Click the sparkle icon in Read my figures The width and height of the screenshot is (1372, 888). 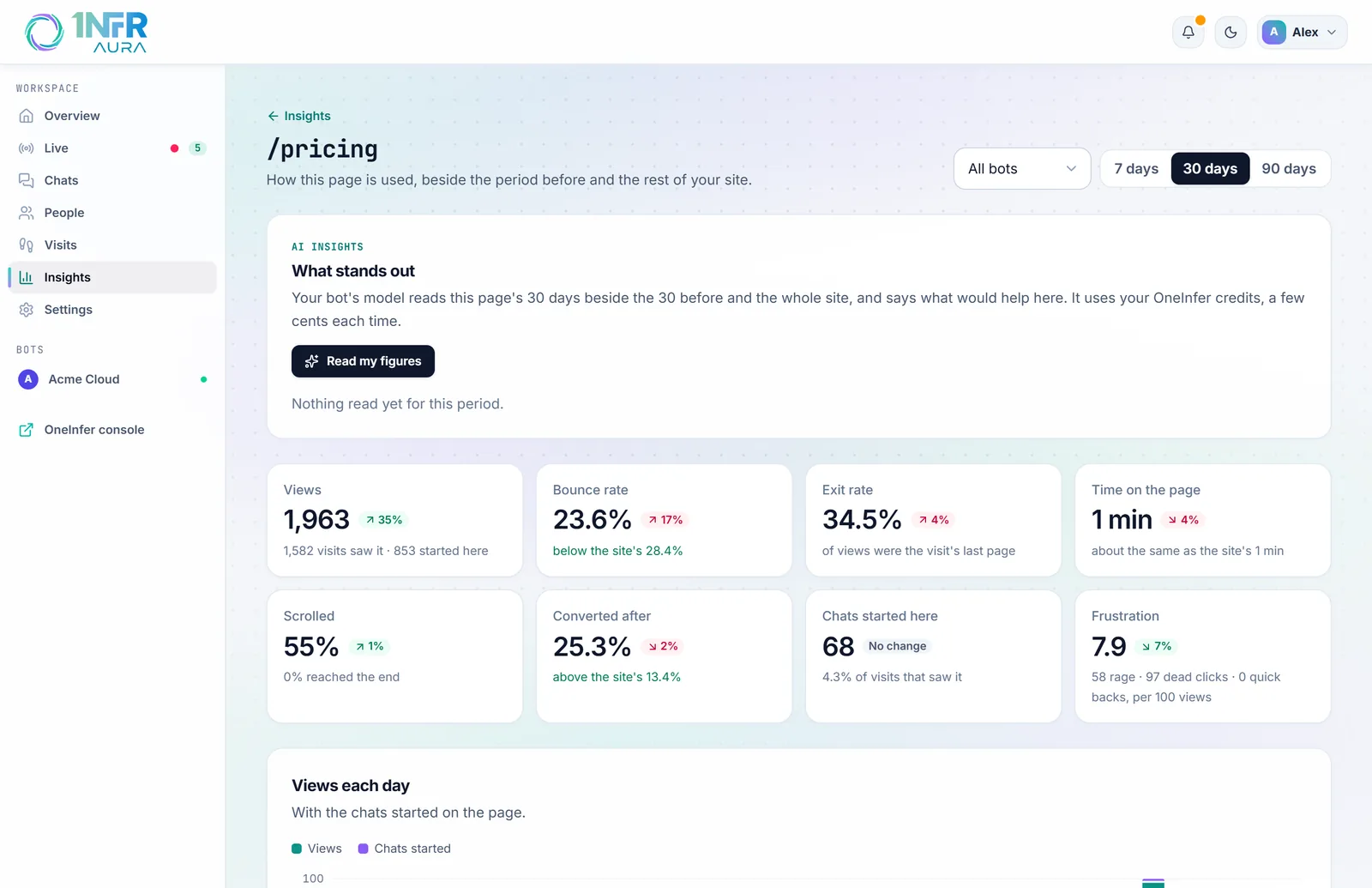click(311, 361)
